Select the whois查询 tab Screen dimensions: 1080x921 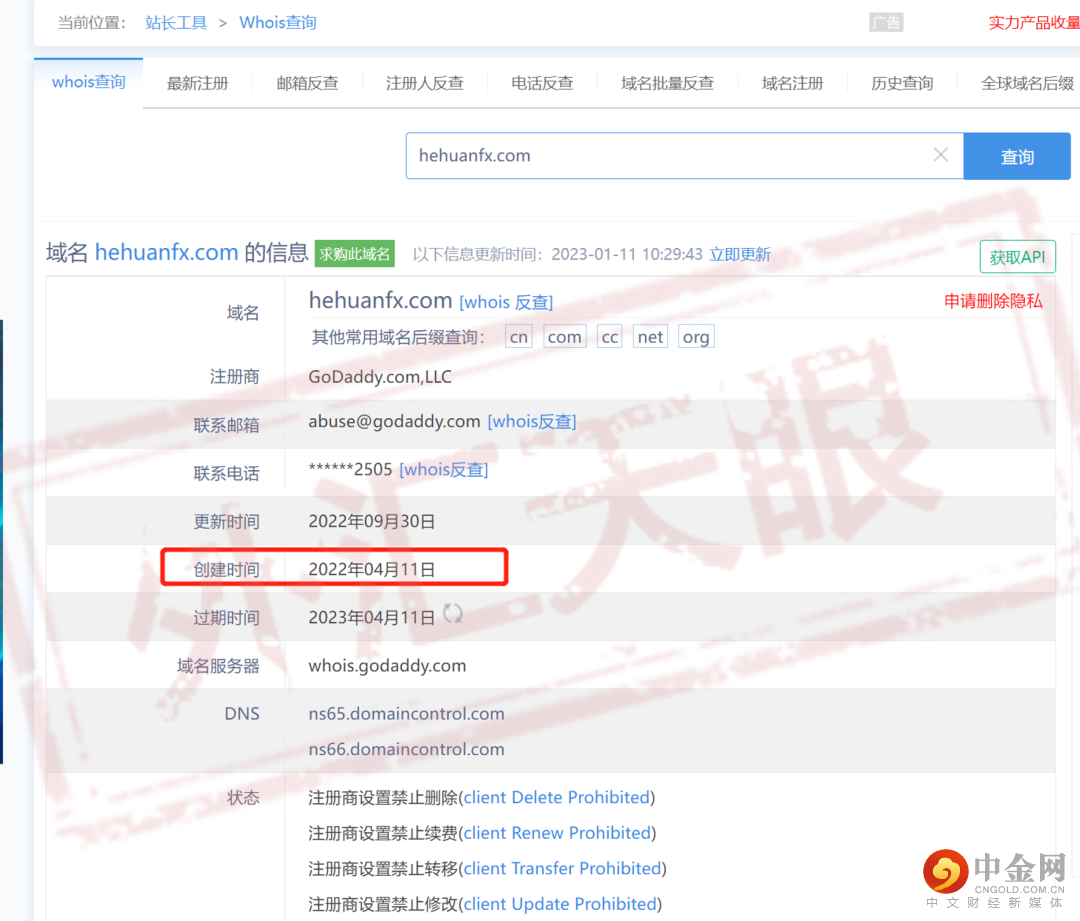(x=89, y=82)
